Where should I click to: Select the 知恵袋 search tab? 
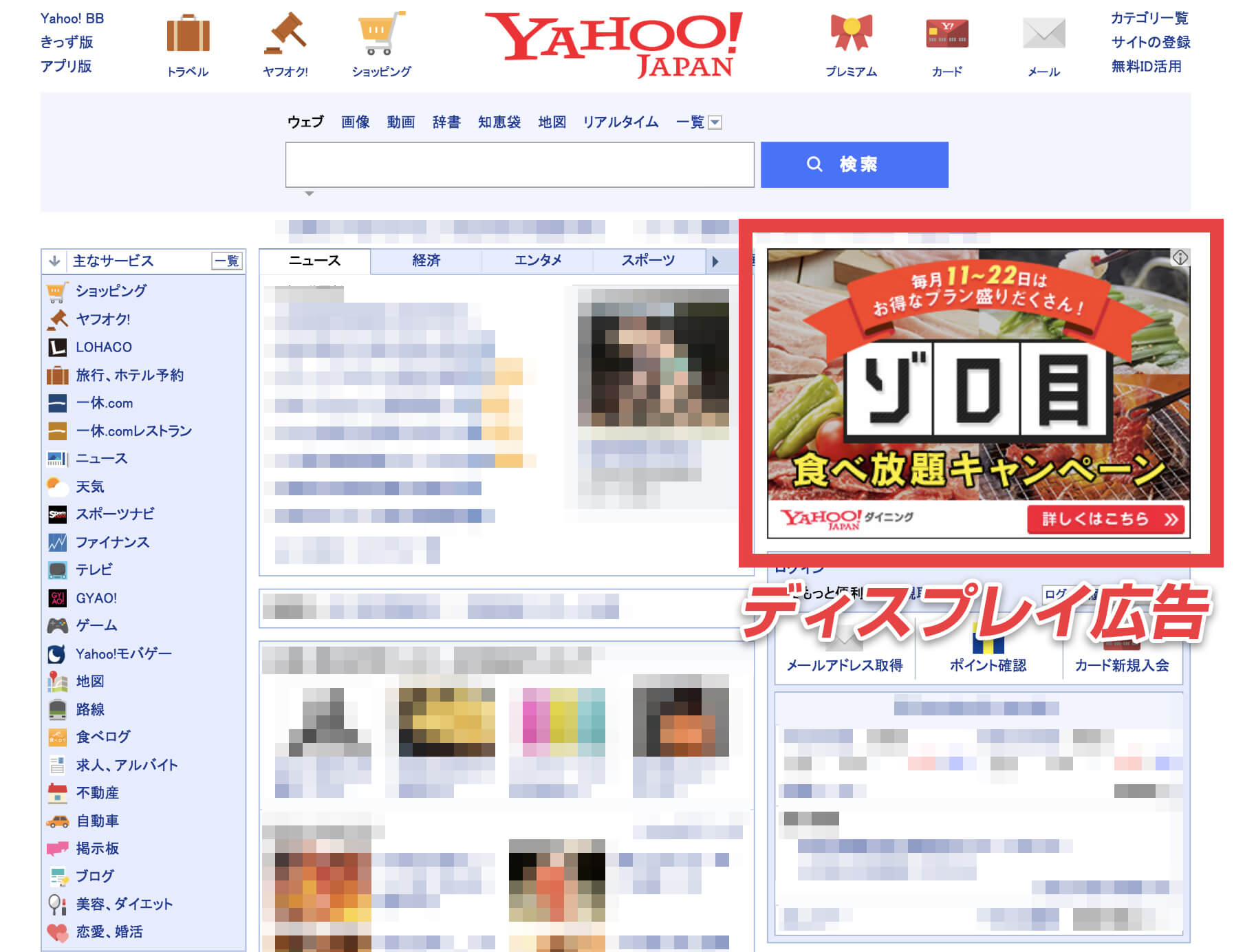(x=499, y=122)
